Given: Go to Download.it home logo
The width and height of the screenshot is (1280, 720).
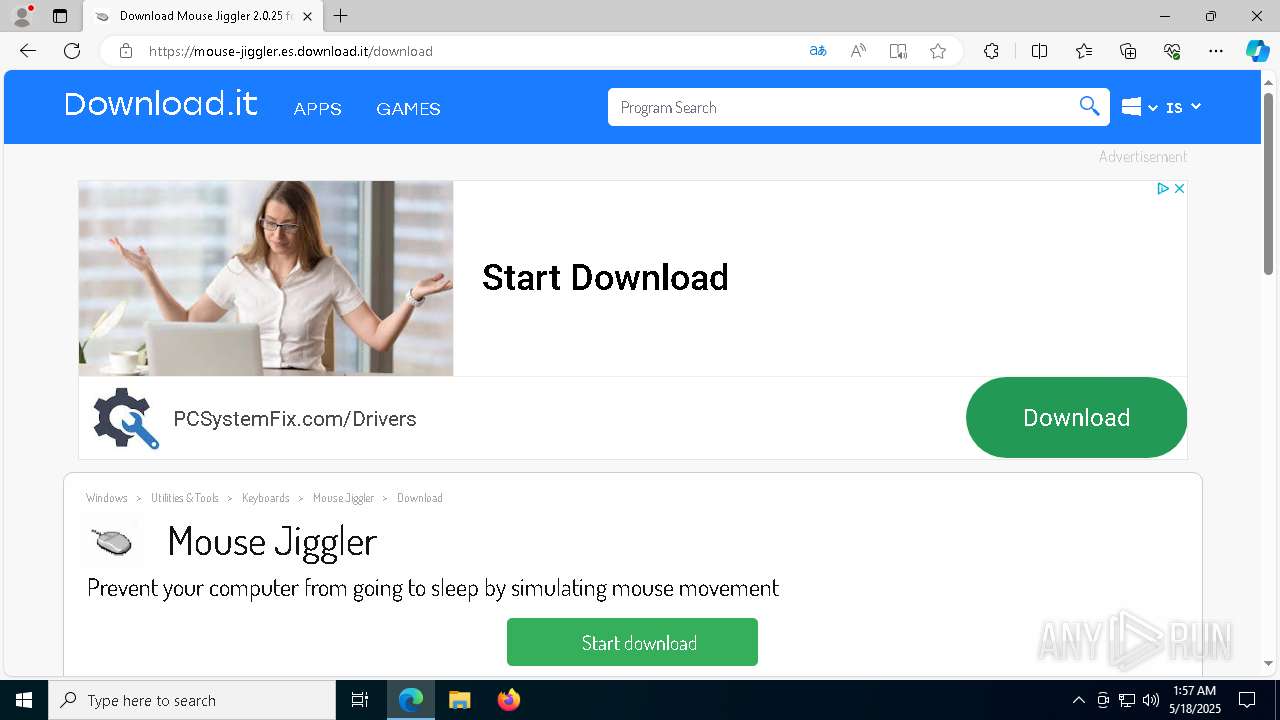Looking at the screenshot, I should tap(161, 104).
